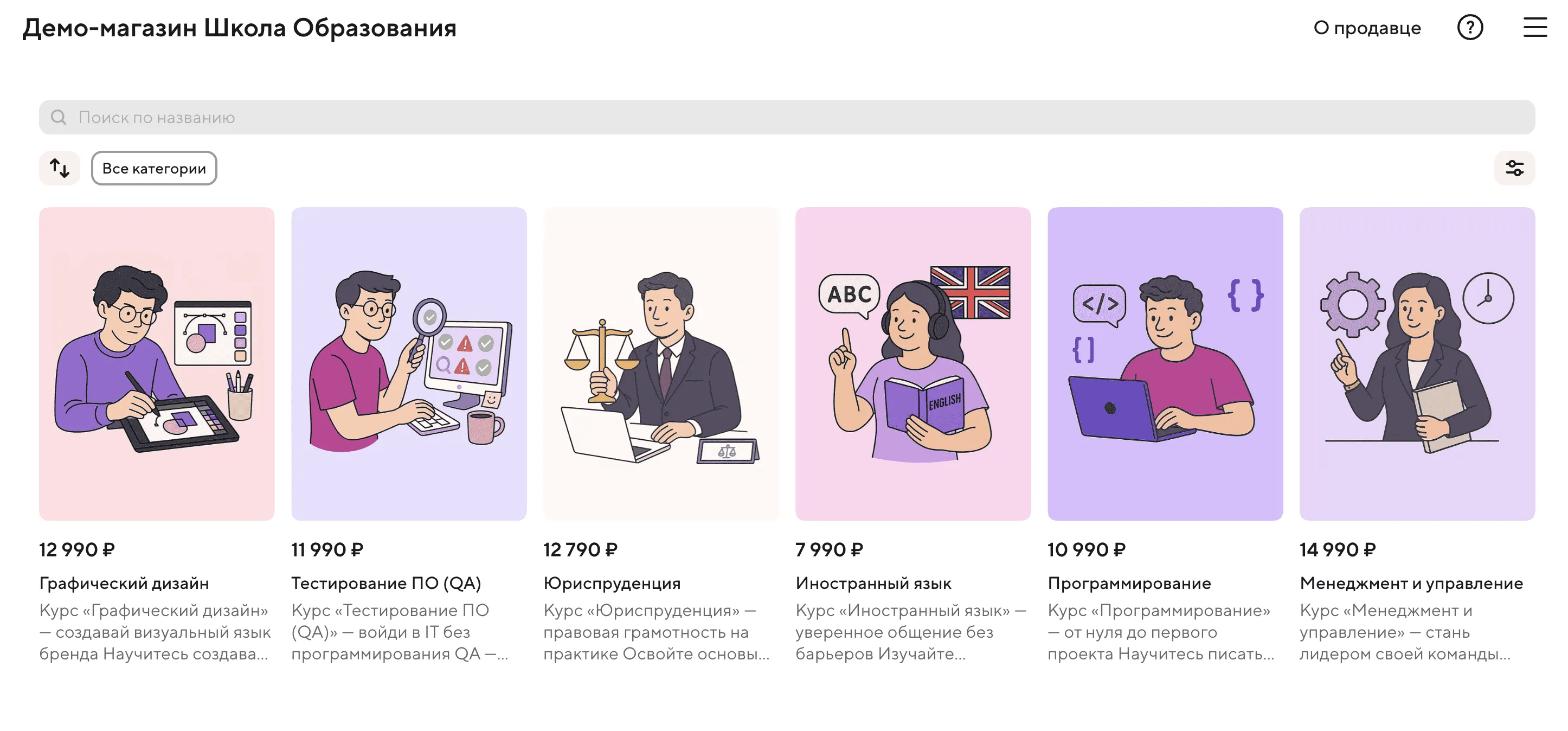Expand the "Все категории" category selector
1568x731 pixels.
pos(154,168)
